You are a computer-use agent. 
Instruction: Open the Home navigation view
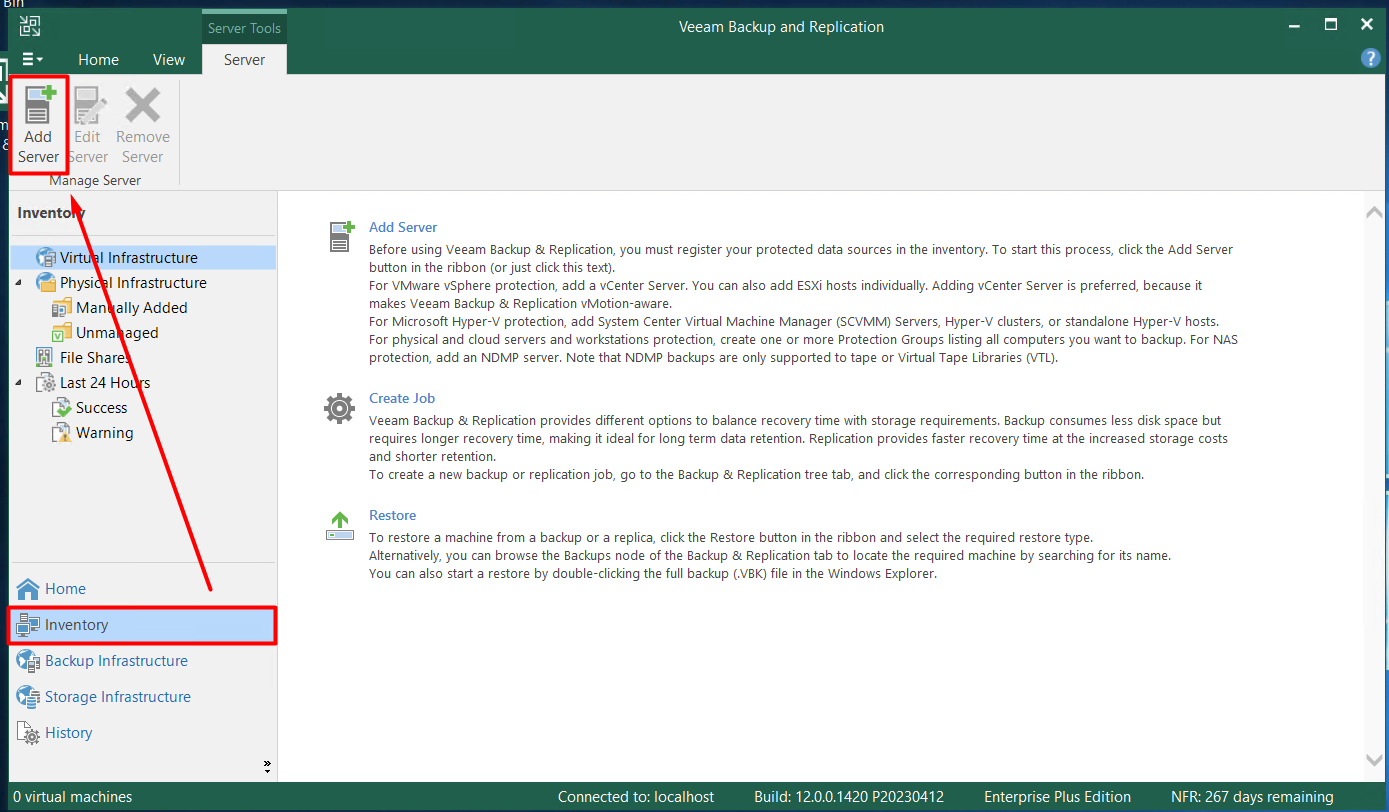[143, 588]
